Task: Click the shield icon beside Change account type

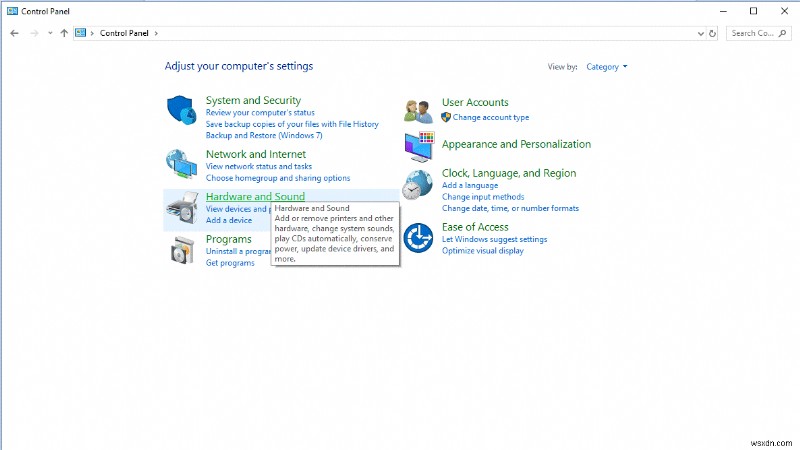Action: pos(446,117)
